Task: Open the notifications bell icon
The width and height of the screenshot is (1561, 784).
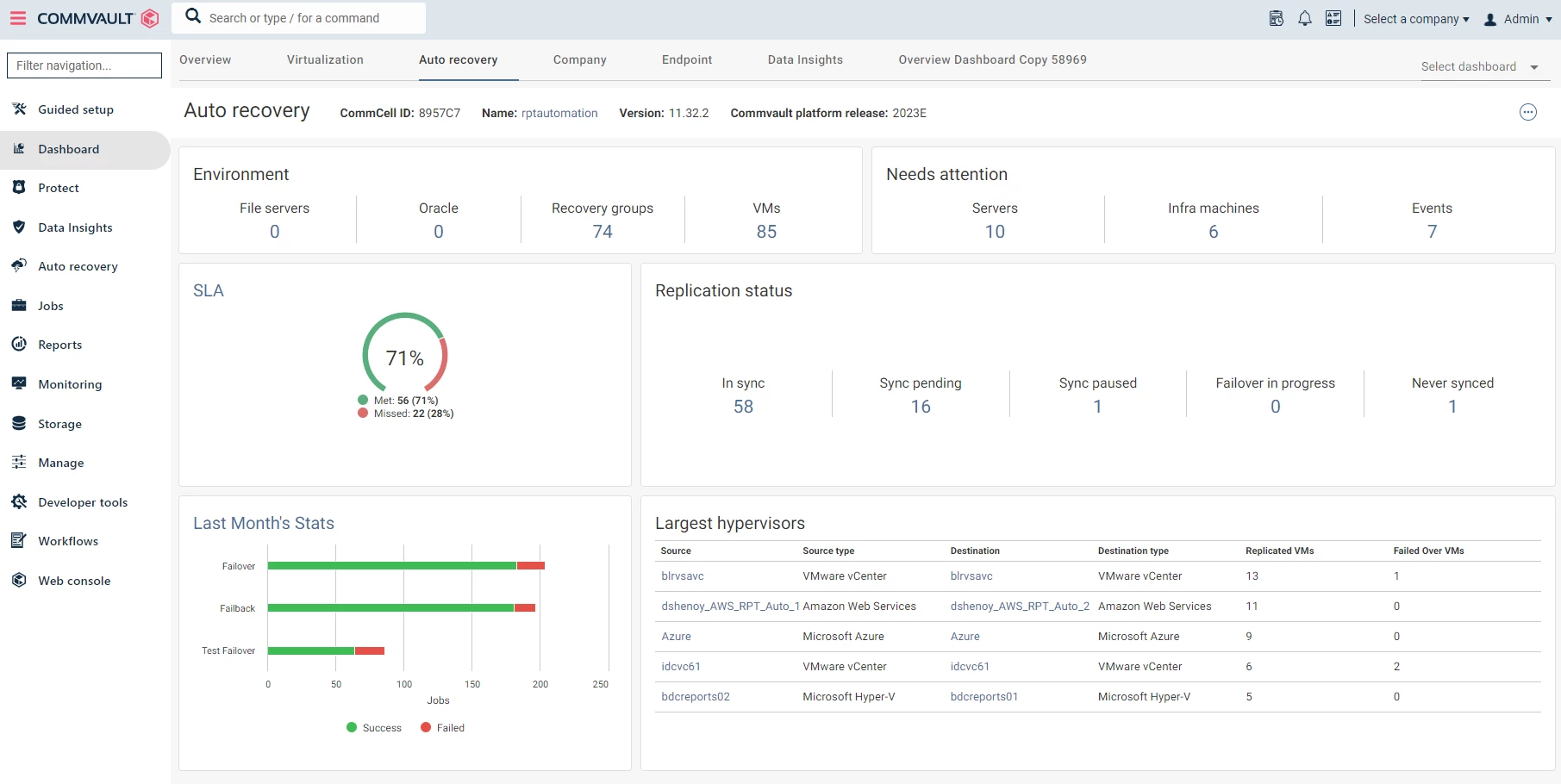Action: pyautogui.click(x=1305, y=19)
